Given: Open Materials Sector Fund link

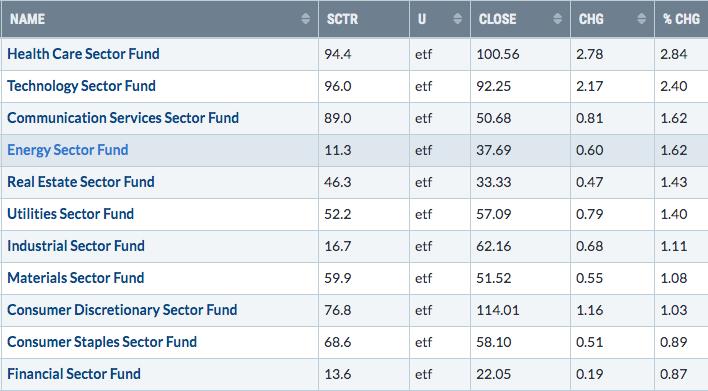Looking at the screenshot, I should coord(76,278).
